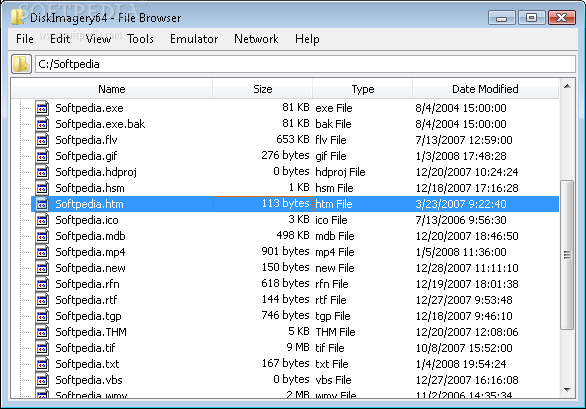Click the file icon of Softpedia.htm
This screenshot has width=586, height=409.
coord(42,204)
